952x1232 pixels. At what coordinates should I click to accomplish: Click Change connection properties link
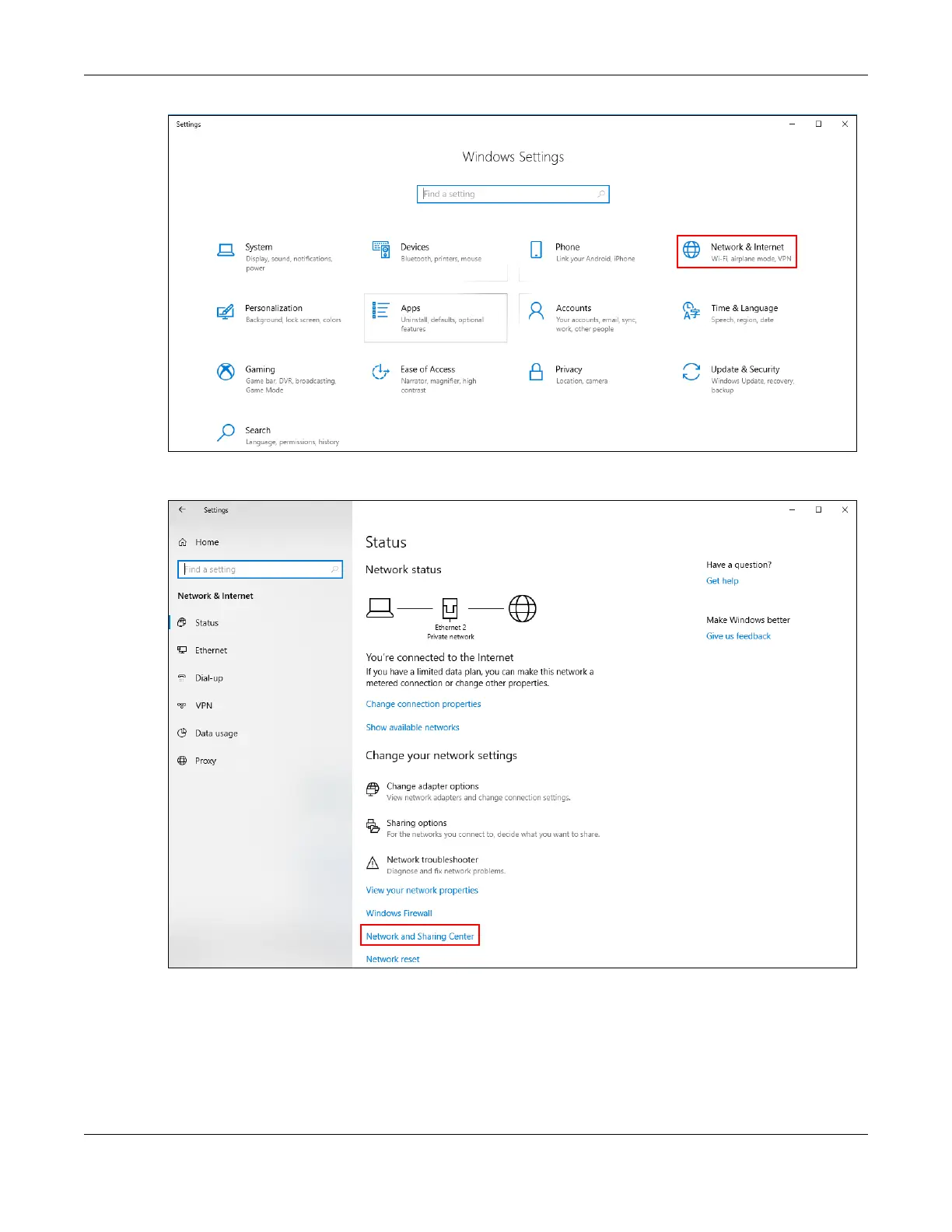point(423,704)
